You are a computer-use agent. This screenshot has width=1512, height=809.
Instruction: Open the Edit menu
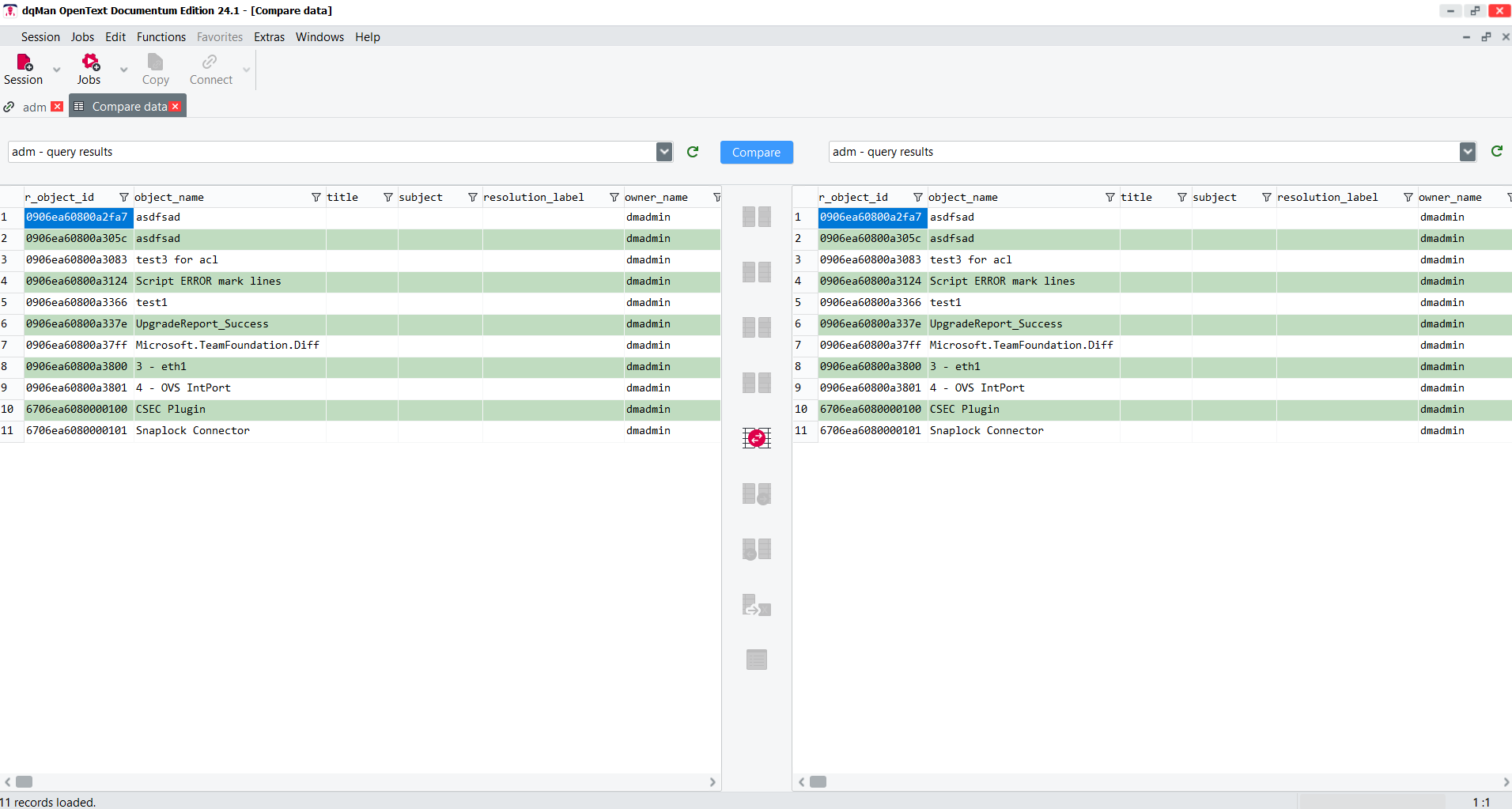(x=115, y=37)
